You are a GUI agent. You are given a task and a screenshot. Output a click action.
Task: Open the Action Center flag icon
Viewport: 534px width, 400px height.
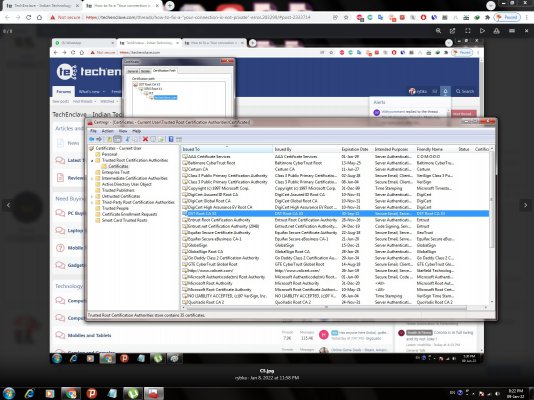tap(481, 393)
